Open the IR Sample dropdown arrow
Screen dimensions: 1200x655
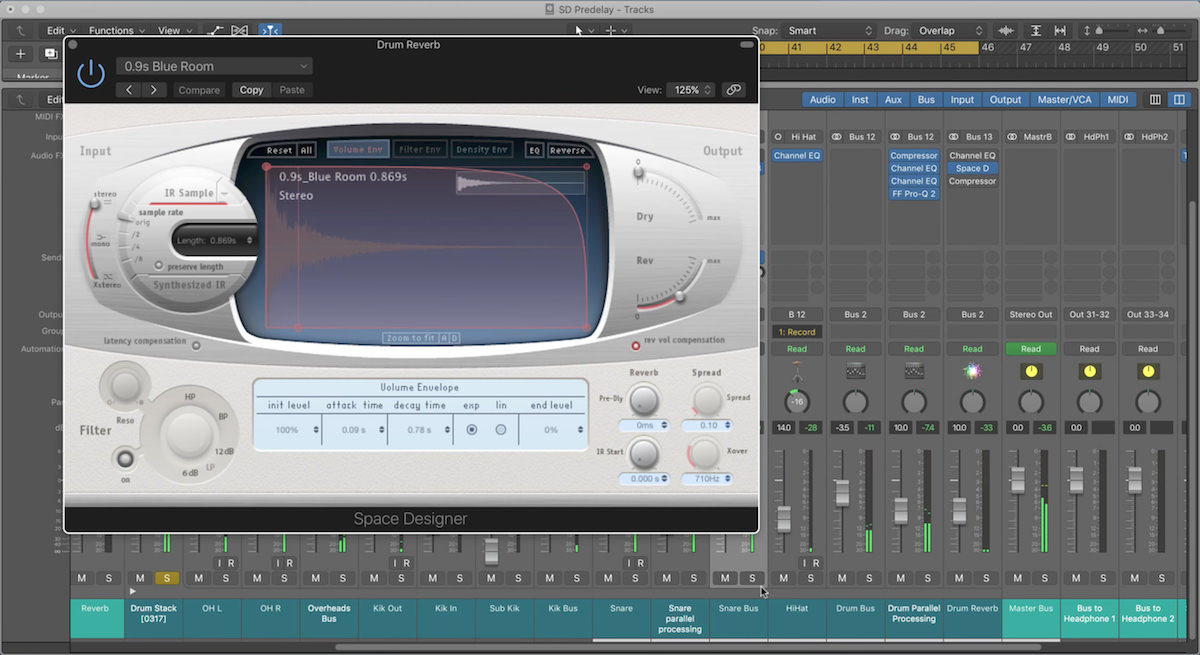tap(223, 193)
